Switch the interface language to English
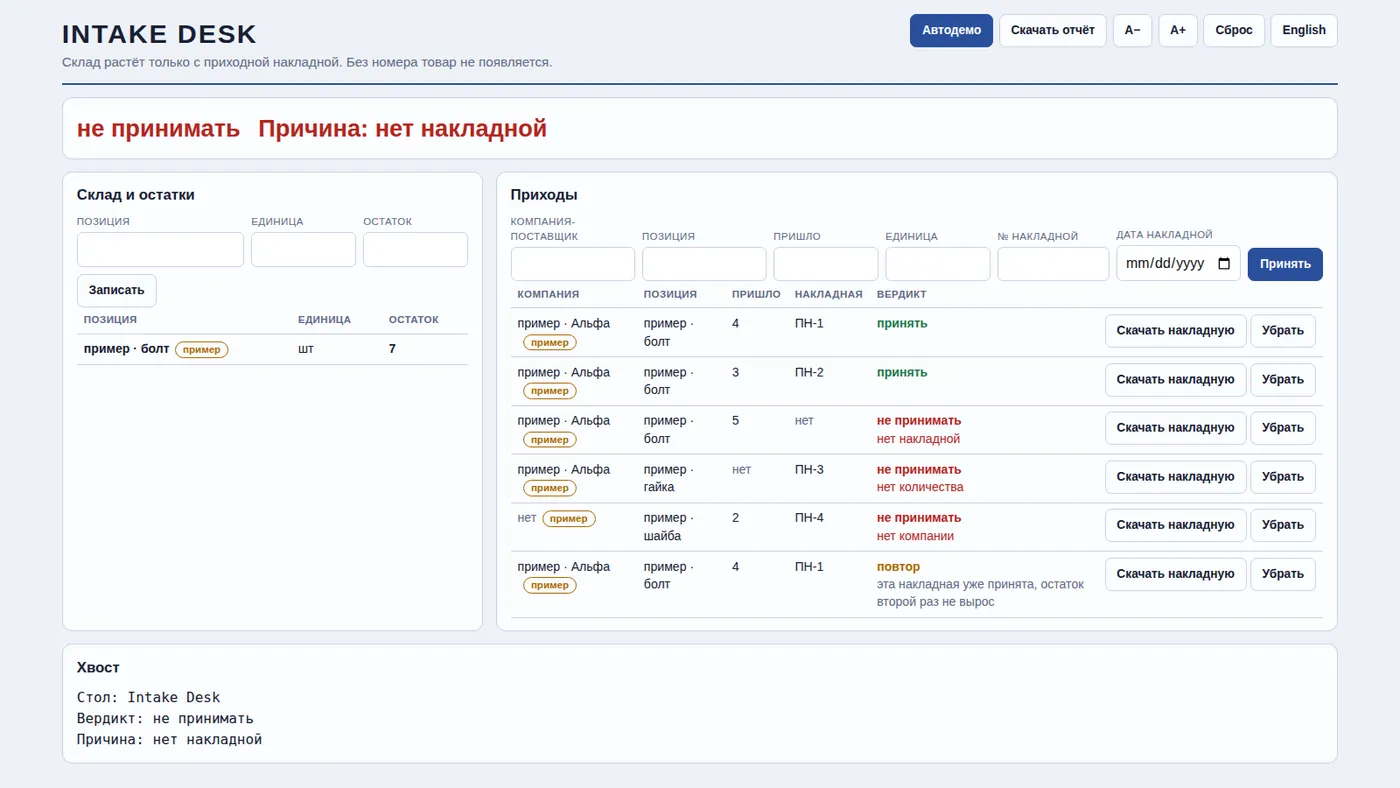Image resolution: width=1400 pixels, height=788 pixels. click(x=1304, y=30)
